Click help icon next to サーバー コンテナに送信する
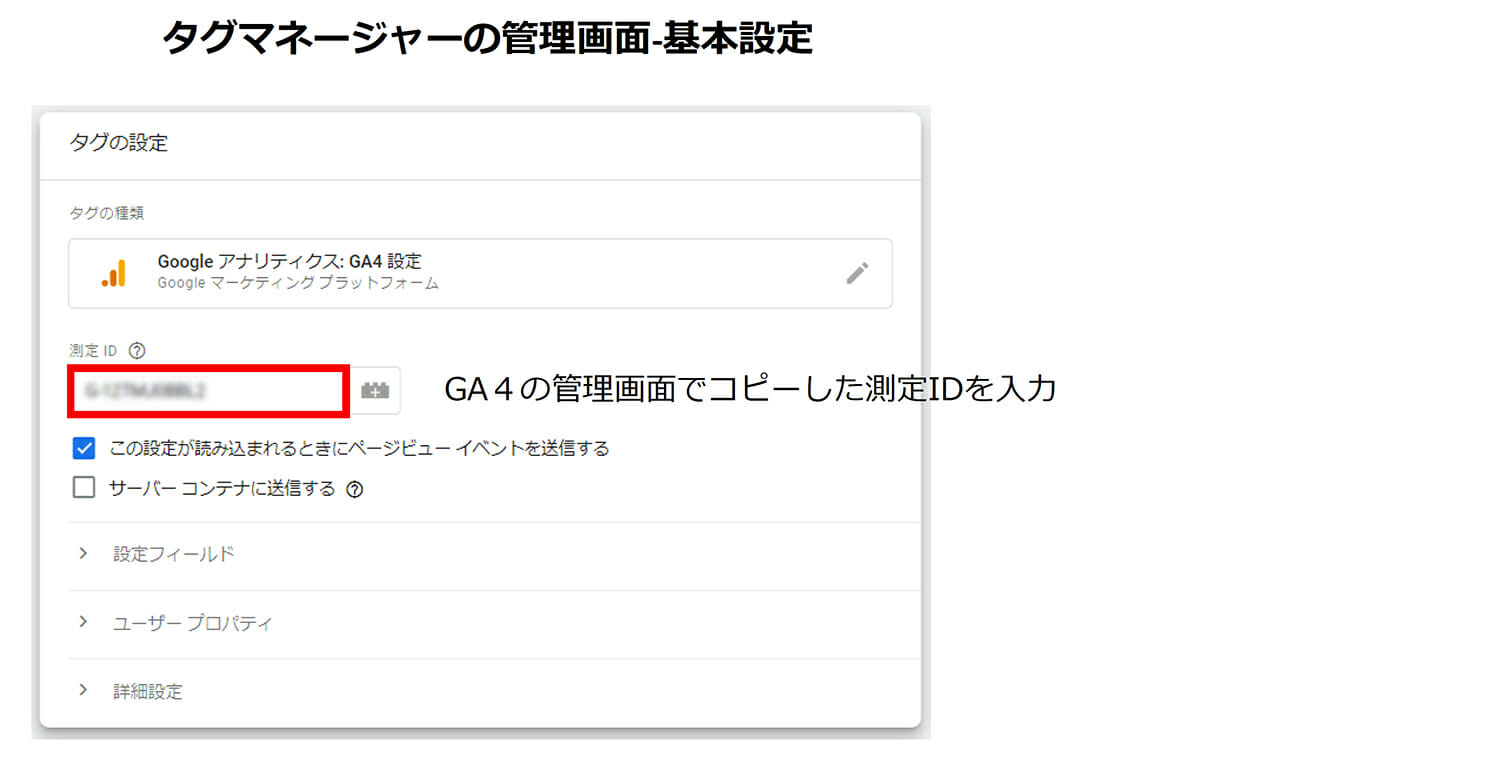Image resolution: width=1500 pixels, height=782 pixels. click(x=354, y=490)
